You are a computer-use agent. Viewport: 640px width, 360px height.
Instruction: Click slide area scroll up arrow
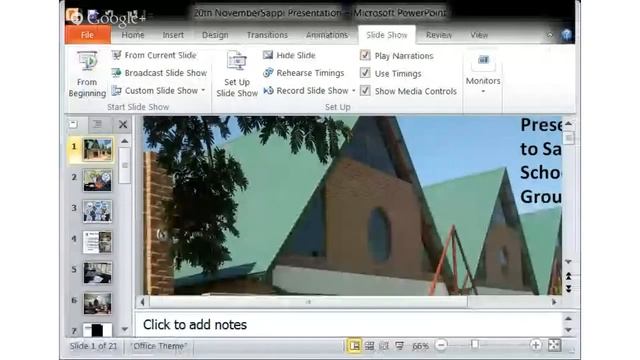pyautogui.click(x=568, y=123)
